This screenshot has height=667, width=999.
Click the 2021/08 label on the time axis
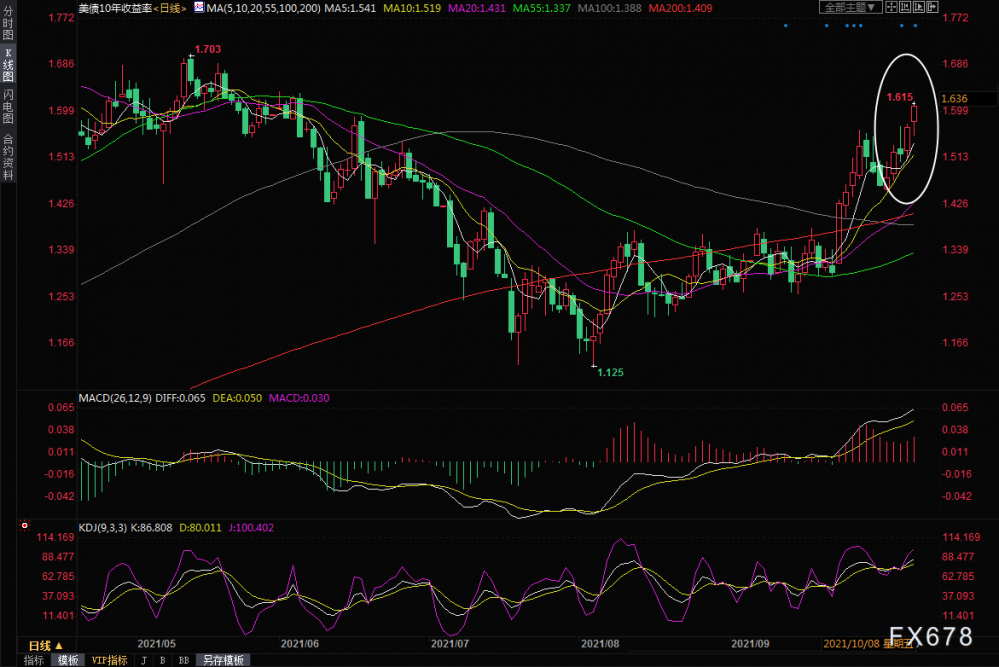click(600, 644)
